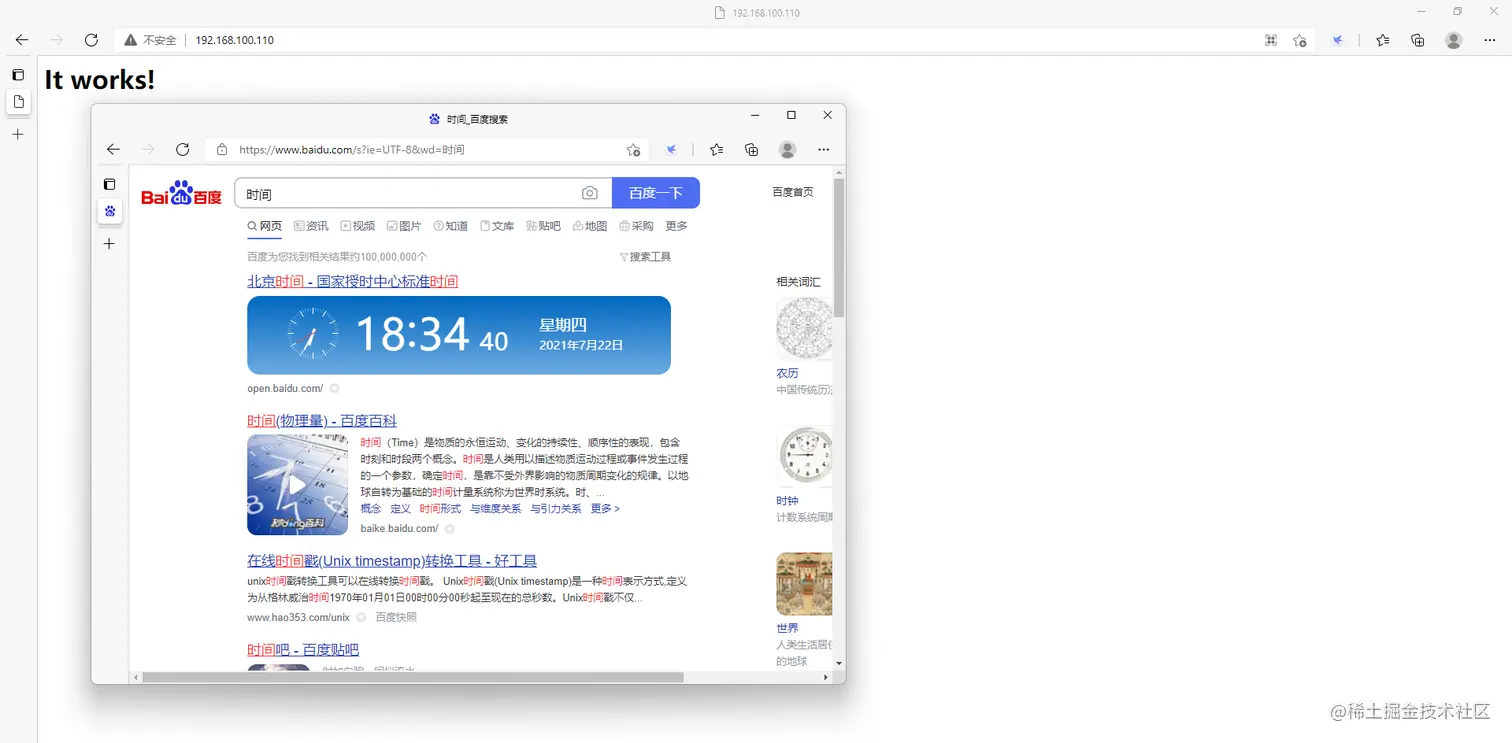
Task: Refresh the 192.168.100.110 page in outer browser
Action: (x=91, y=40)
